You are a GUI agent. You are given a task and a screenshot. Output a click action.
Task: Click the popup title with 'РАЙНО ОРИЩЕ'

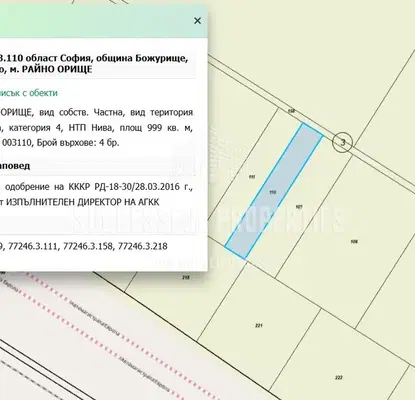click(x=92, y=64)
